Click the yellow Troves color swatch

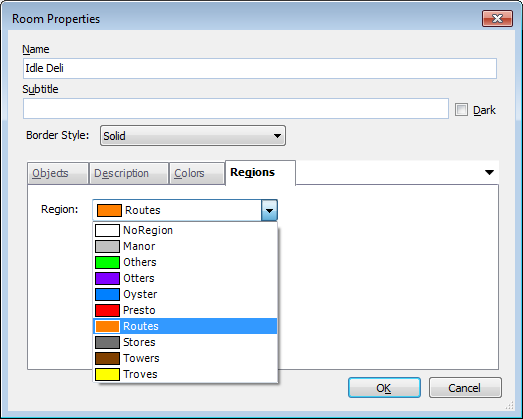[107, 375]
